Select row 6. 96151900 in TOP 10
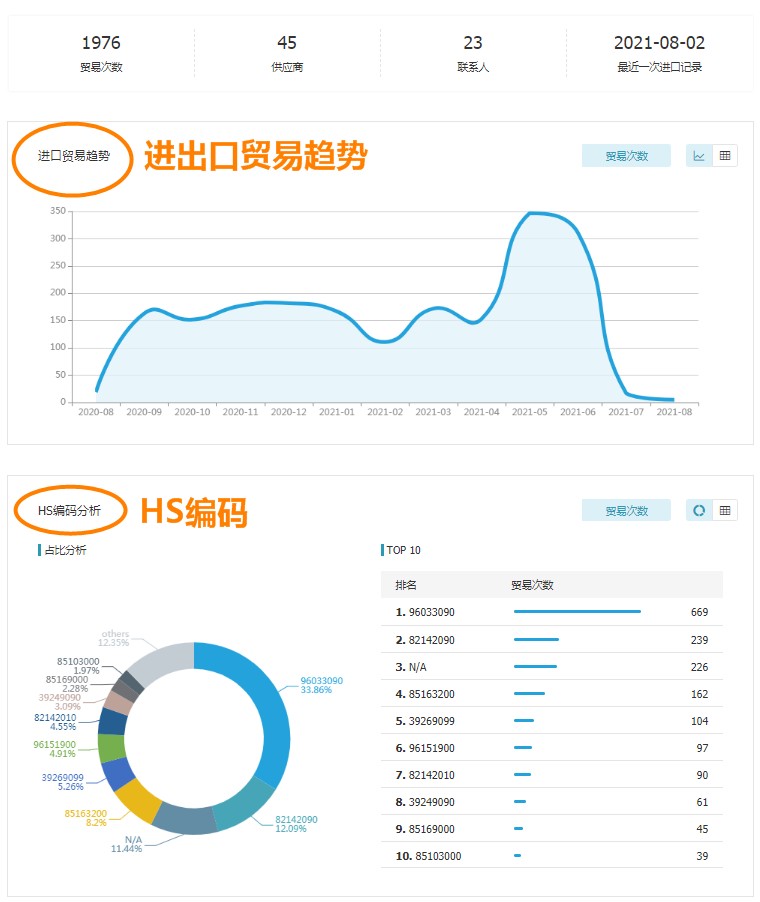 (552, 748)
